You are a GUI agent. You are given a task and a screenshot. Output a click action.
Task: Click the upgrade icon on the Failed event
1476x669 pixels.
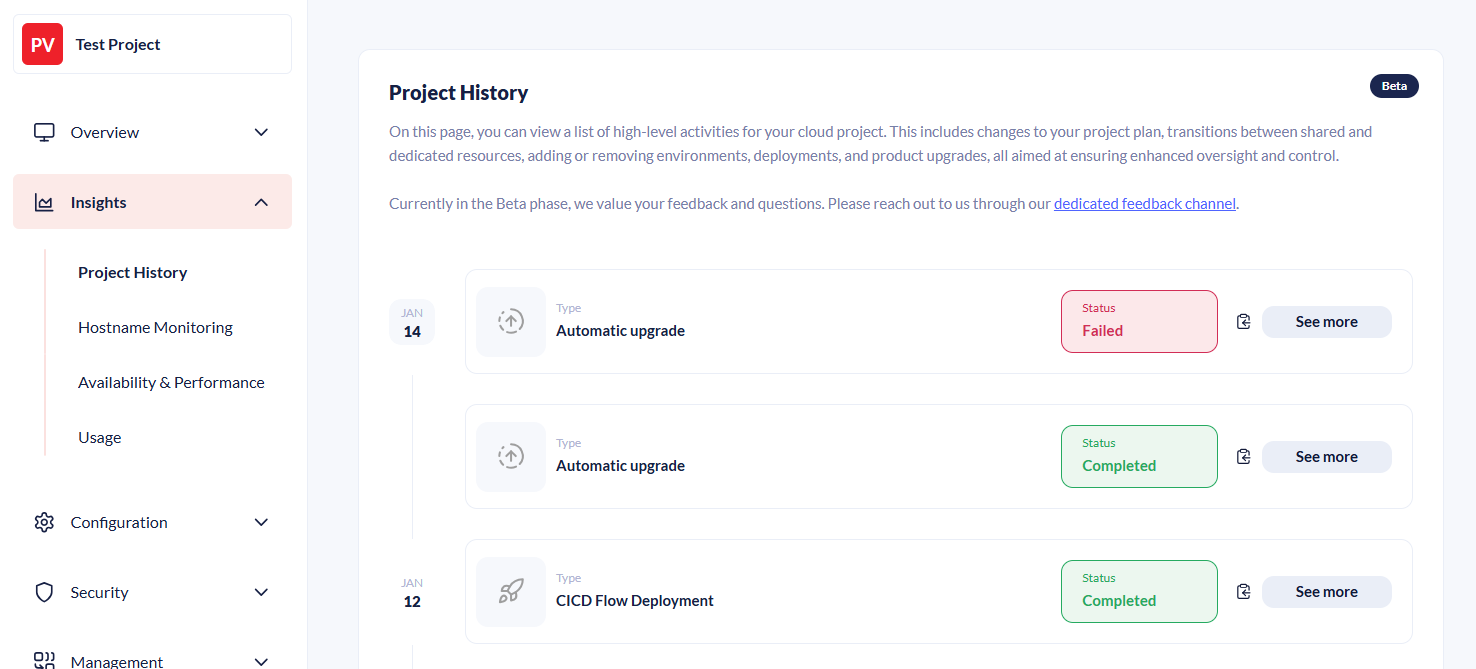[x=510, y=321]
